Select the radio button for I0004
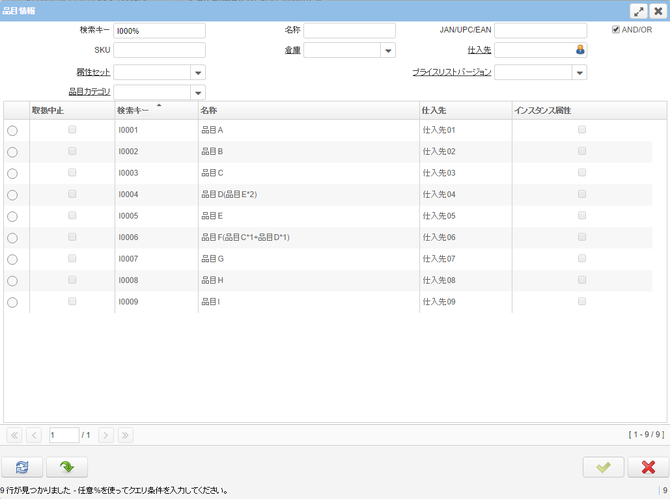Viewport: 670px width, 499px height. click(12, 195)
